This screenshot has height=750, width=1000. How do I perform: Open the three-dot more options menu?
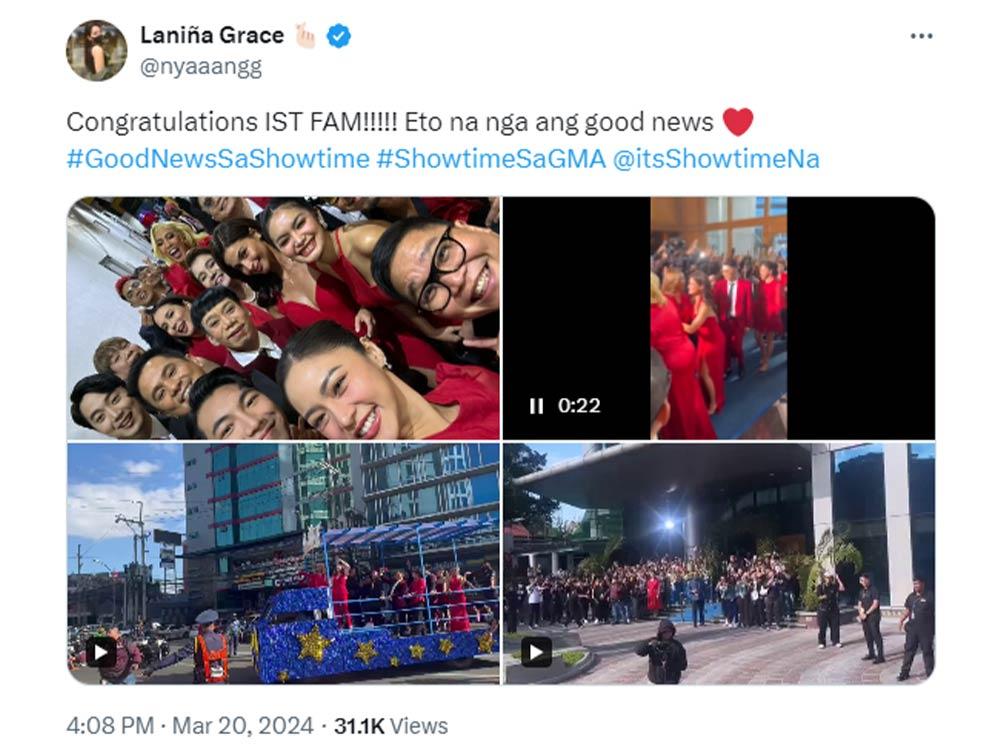921,36
